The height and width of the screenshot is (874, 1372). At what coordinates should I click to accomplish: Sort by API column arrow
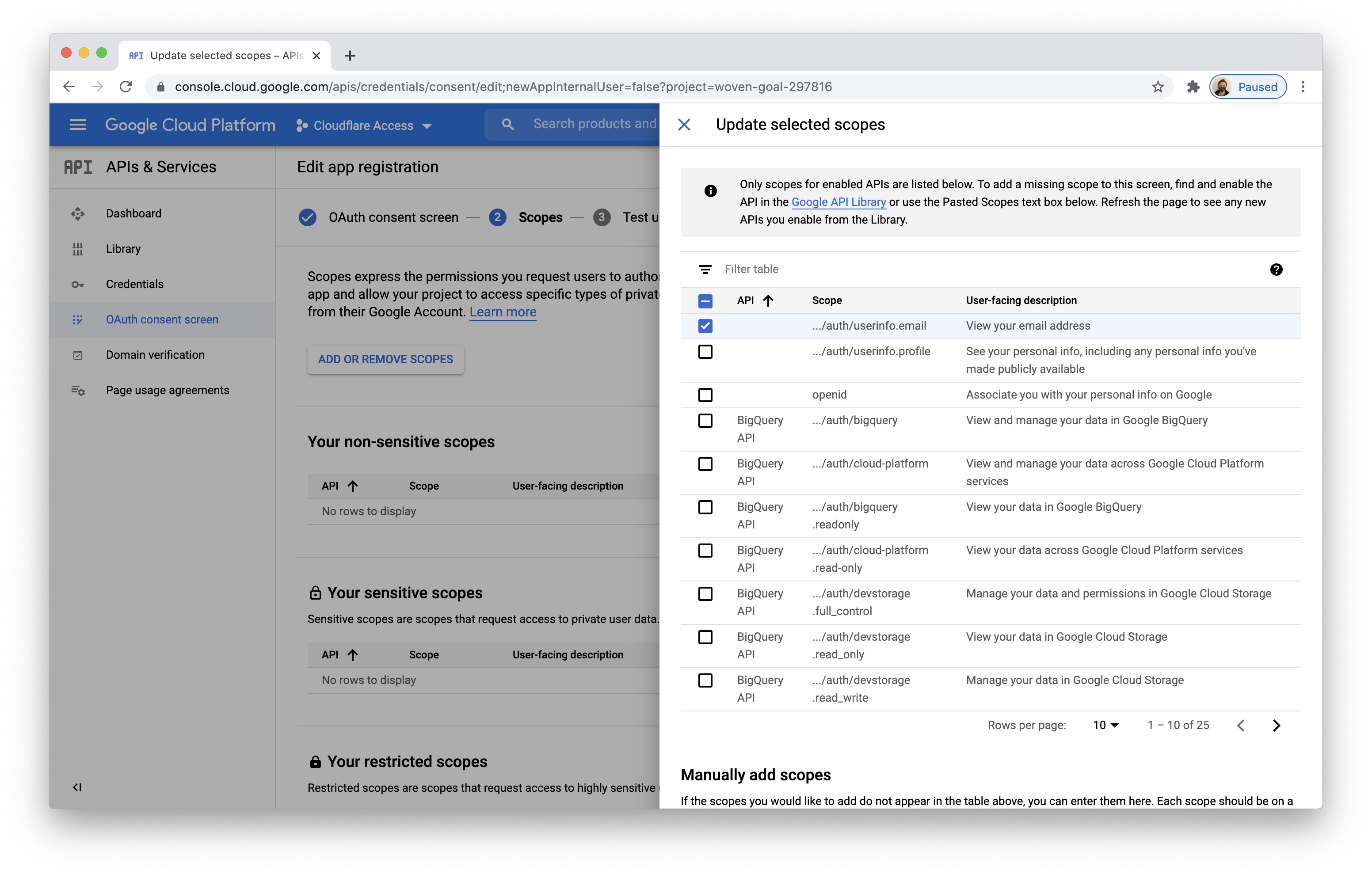pos(768,300)
